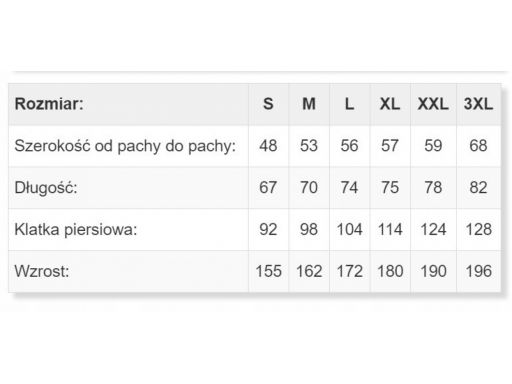512x384 pixels.
Task: Click width value 68 for size 3XL
Action: pyautogui.click(x=478, y=146)
